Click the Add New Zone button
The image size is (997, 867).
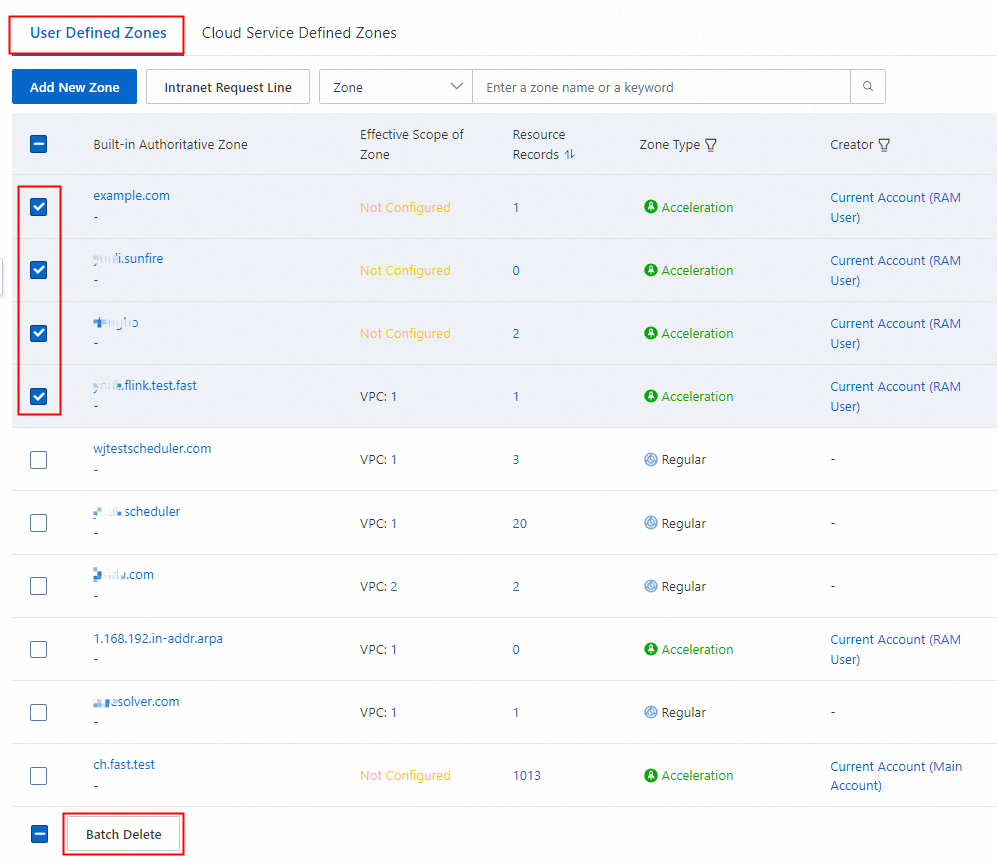tap(74, 87)
